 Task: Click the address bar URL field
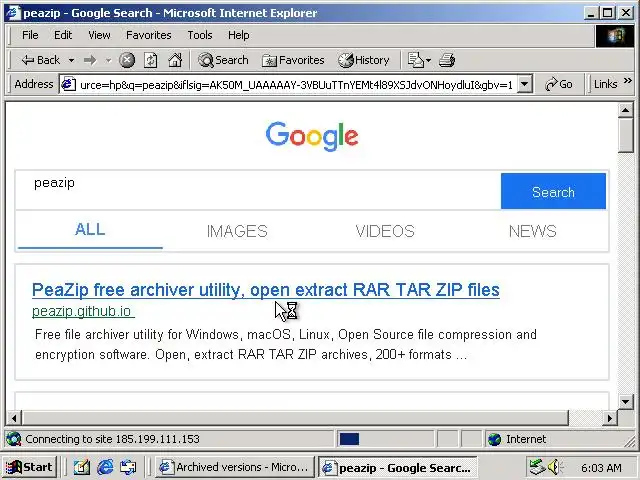click(x=296, y=84)
